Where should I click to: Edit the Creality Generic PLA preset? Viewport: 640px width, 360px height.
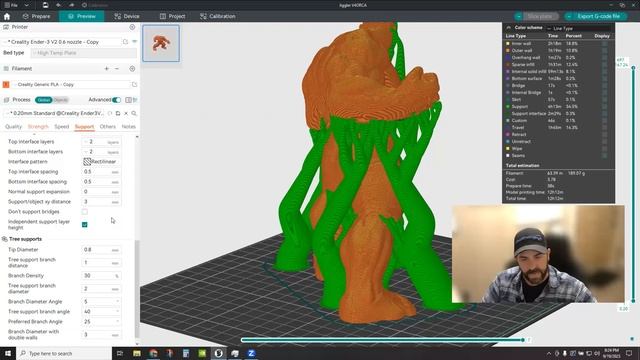[x=134, y=84]
